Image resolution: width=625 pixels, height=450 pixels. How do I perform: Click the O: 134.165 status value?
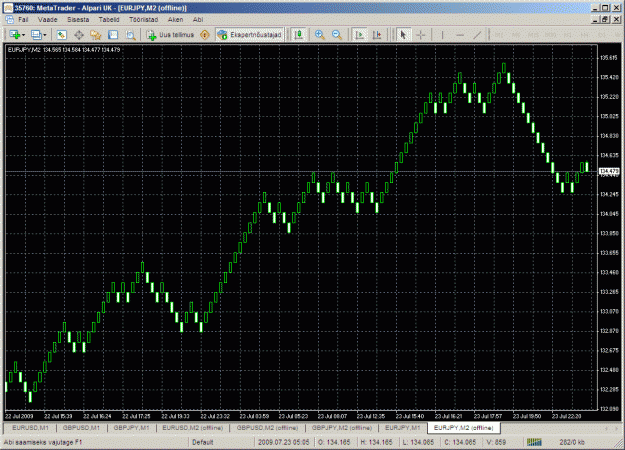coord(334,442)
